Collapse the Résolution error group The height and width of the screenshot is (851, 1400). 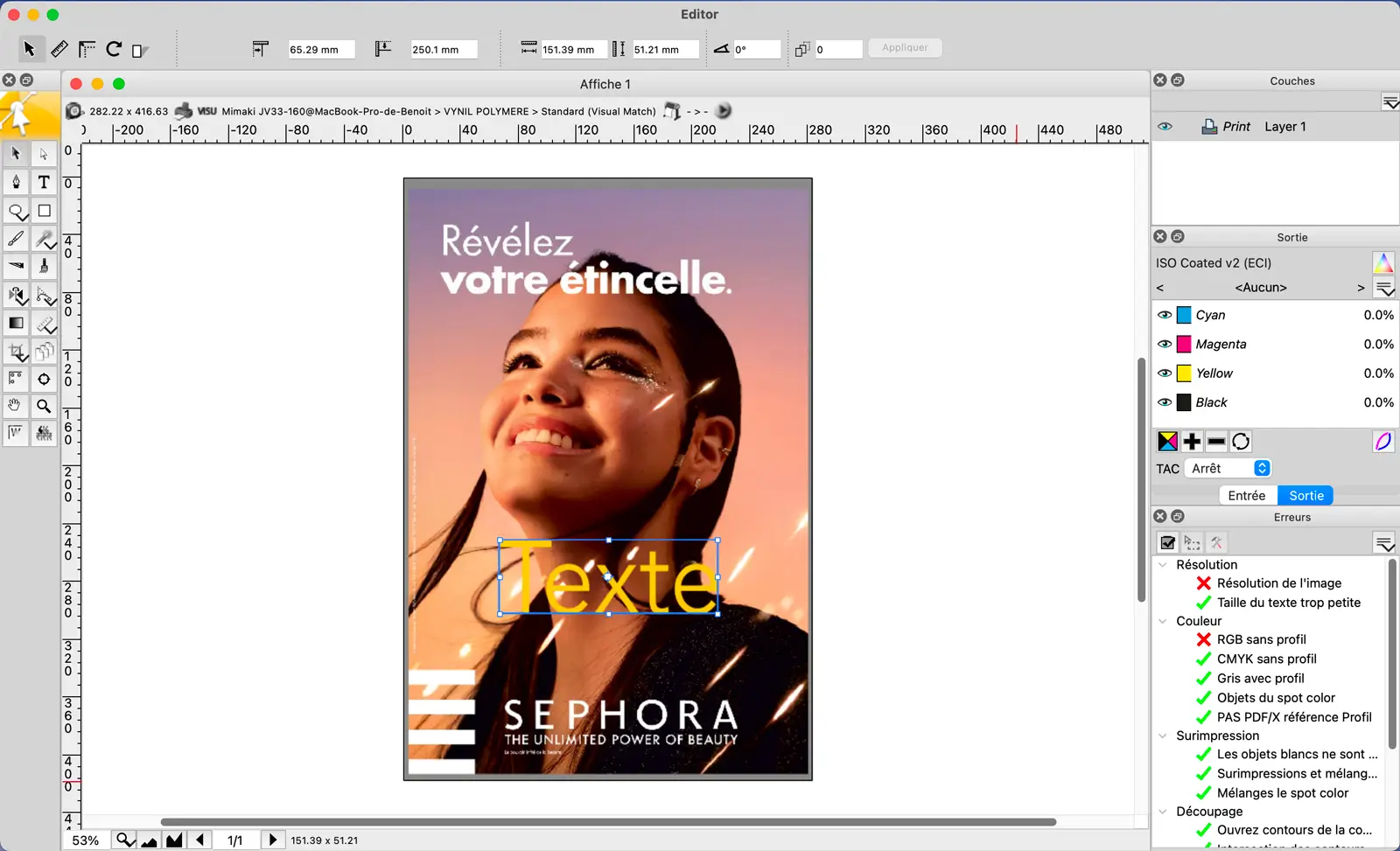tap(1163, 565)
